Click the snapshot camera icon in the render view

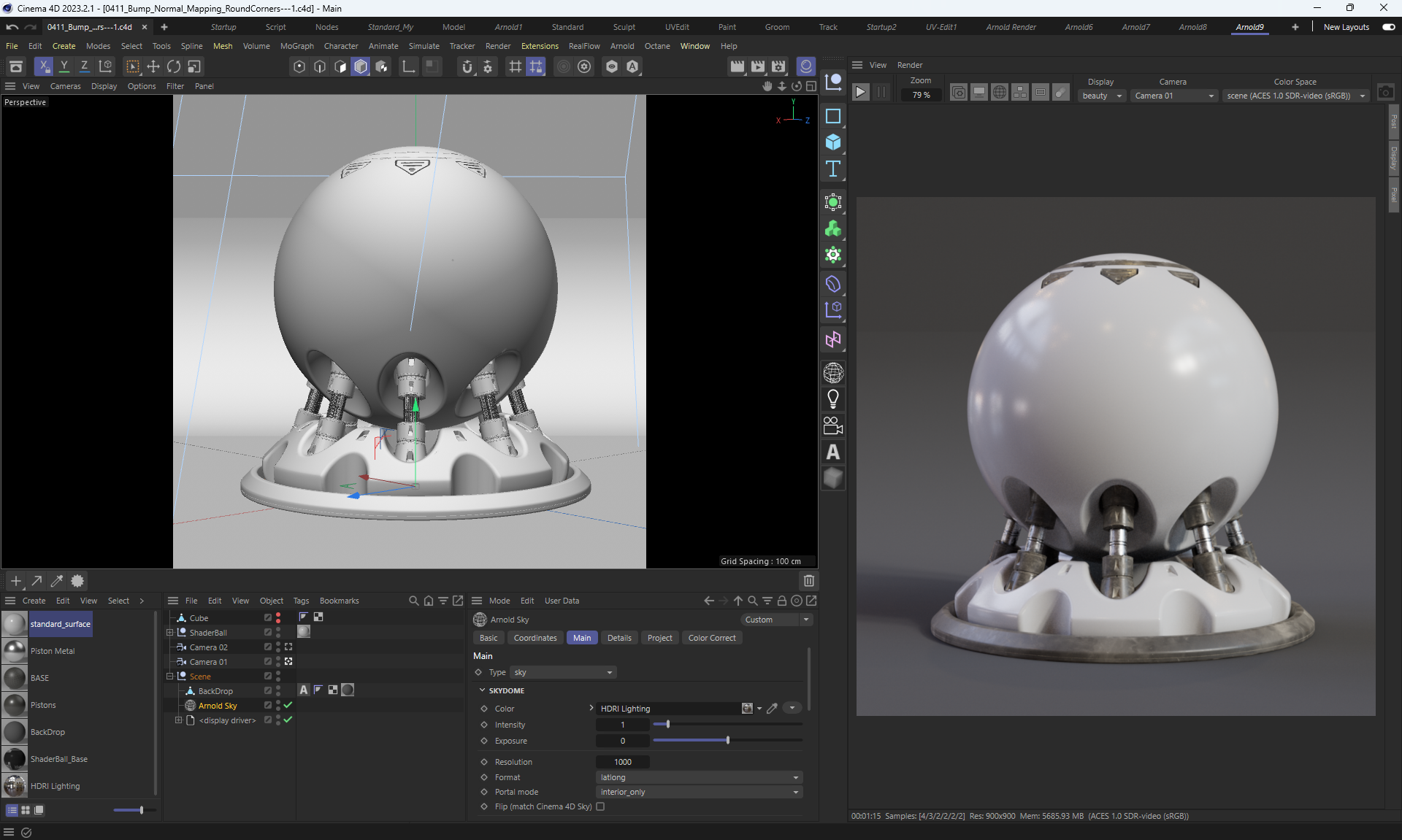(x=1385, y=93)
